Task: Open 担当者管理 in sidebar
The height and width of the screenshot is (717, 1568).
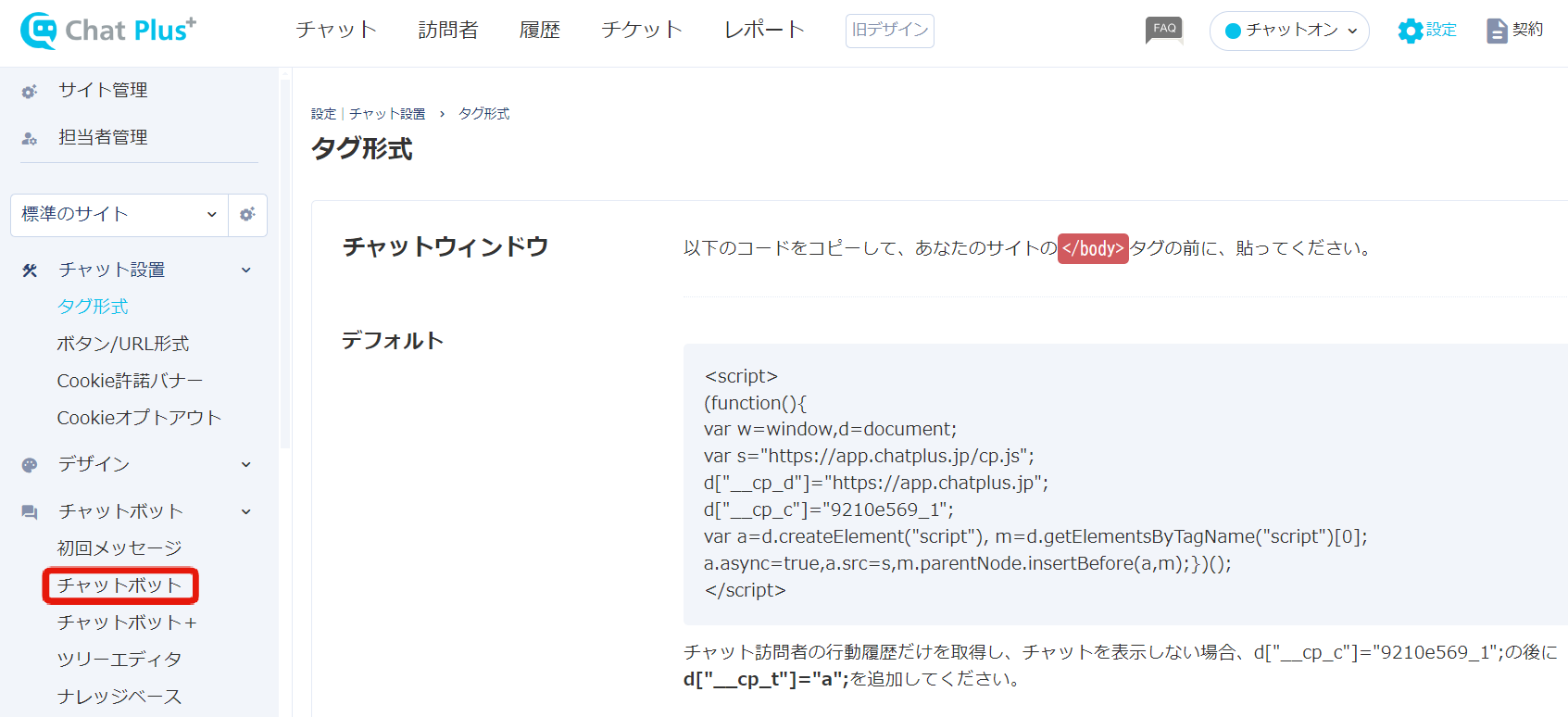Action: coord(103,137)
